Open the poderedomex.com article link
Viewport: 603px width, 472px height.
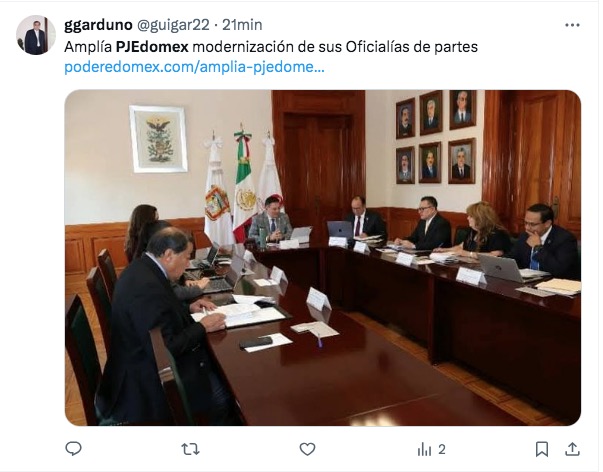click(x=194, y=67)
